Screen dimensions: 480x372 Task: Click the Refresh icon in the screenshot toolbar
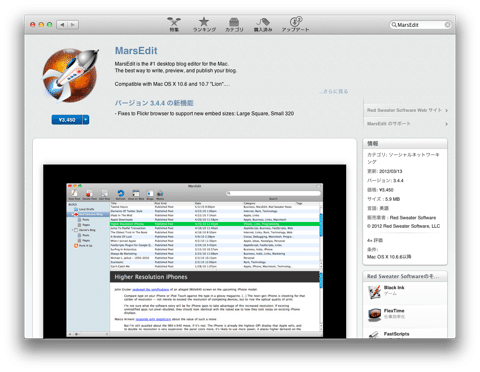[x=120, y=194]
